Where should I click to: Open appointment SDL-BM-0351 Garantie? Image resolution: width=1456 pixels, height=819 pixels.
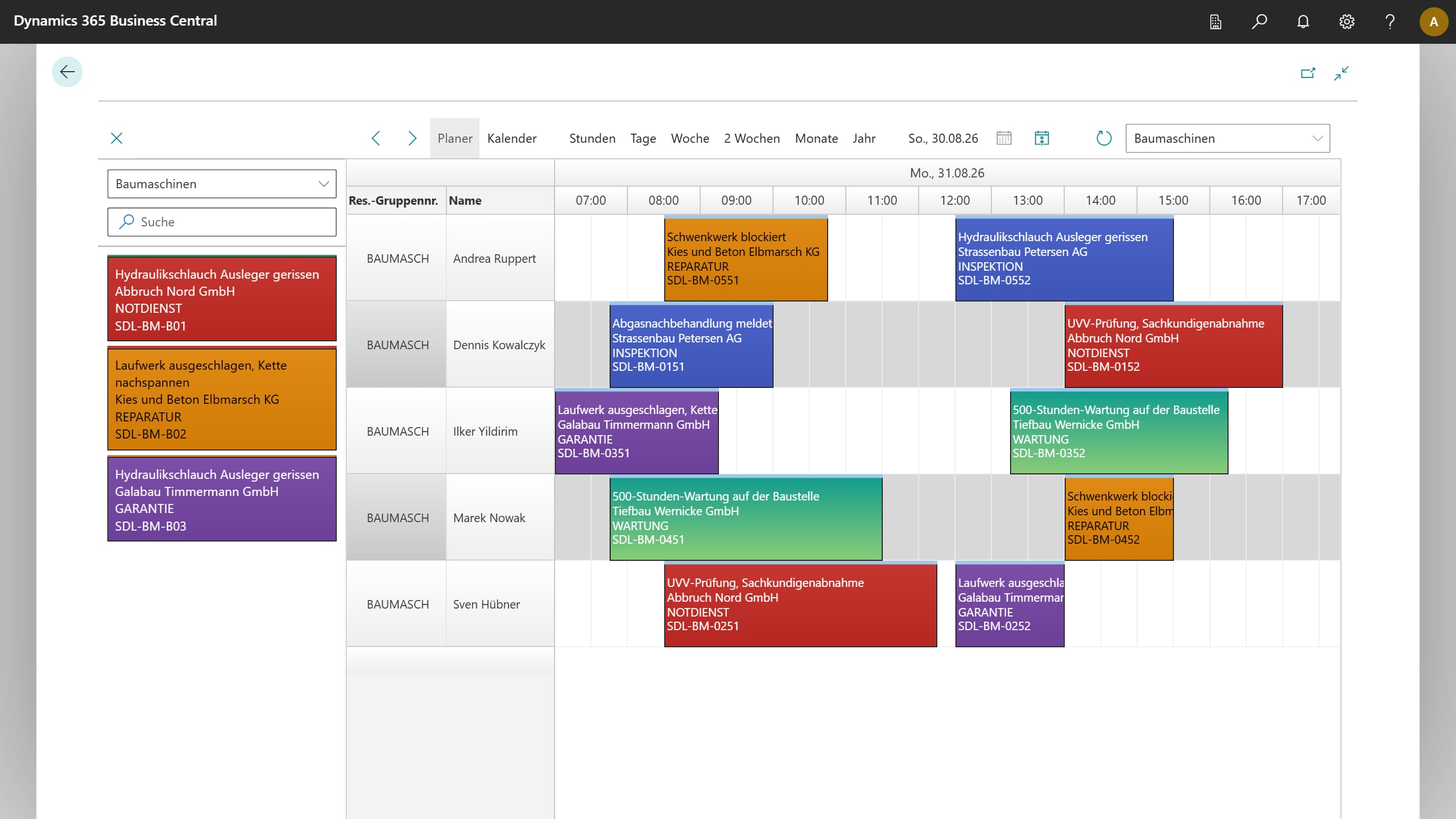pyautogui.click(x=636, y=432)
